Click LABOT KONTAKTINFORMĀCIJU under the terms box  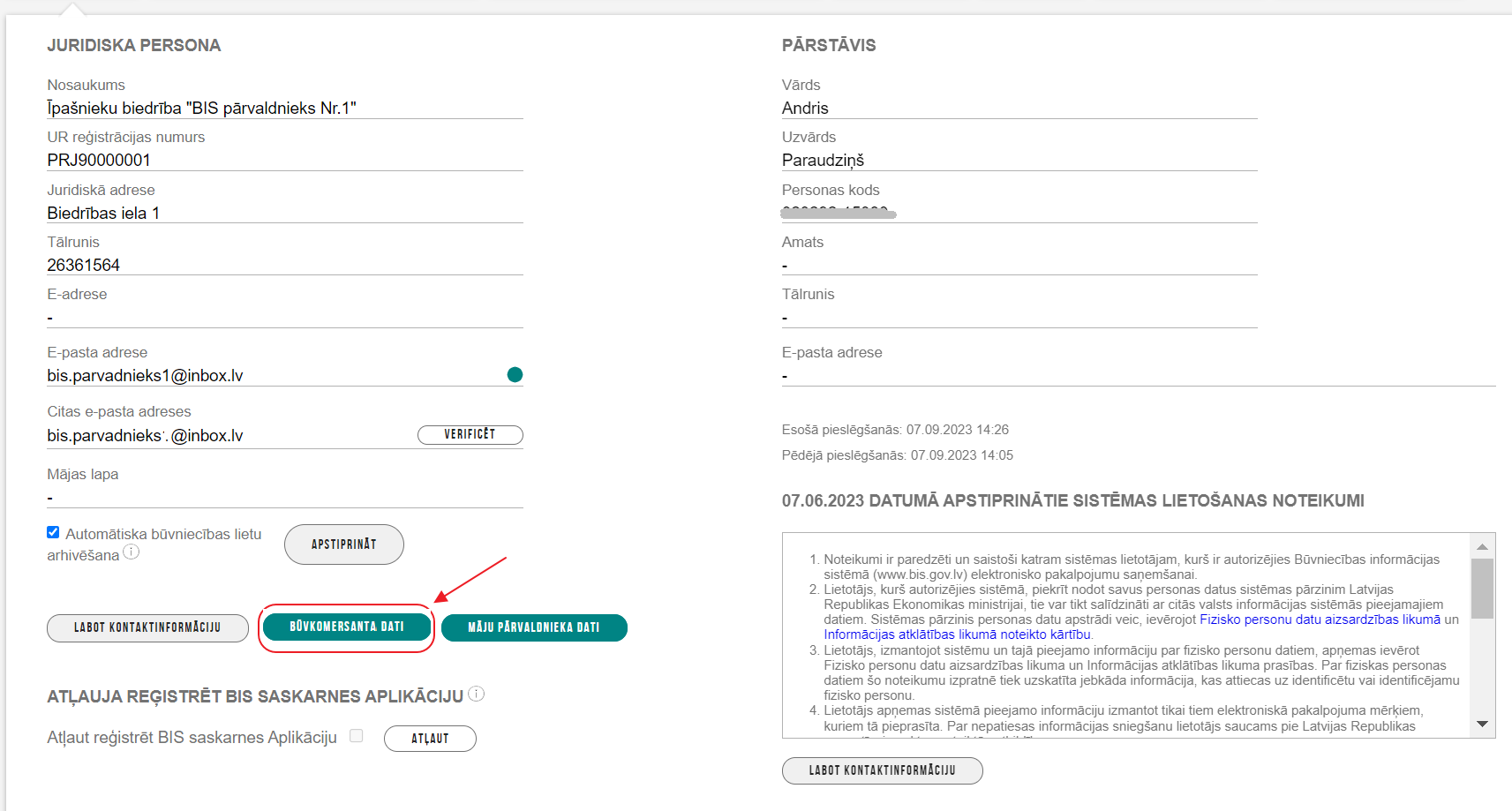click(x=883, y=770)
